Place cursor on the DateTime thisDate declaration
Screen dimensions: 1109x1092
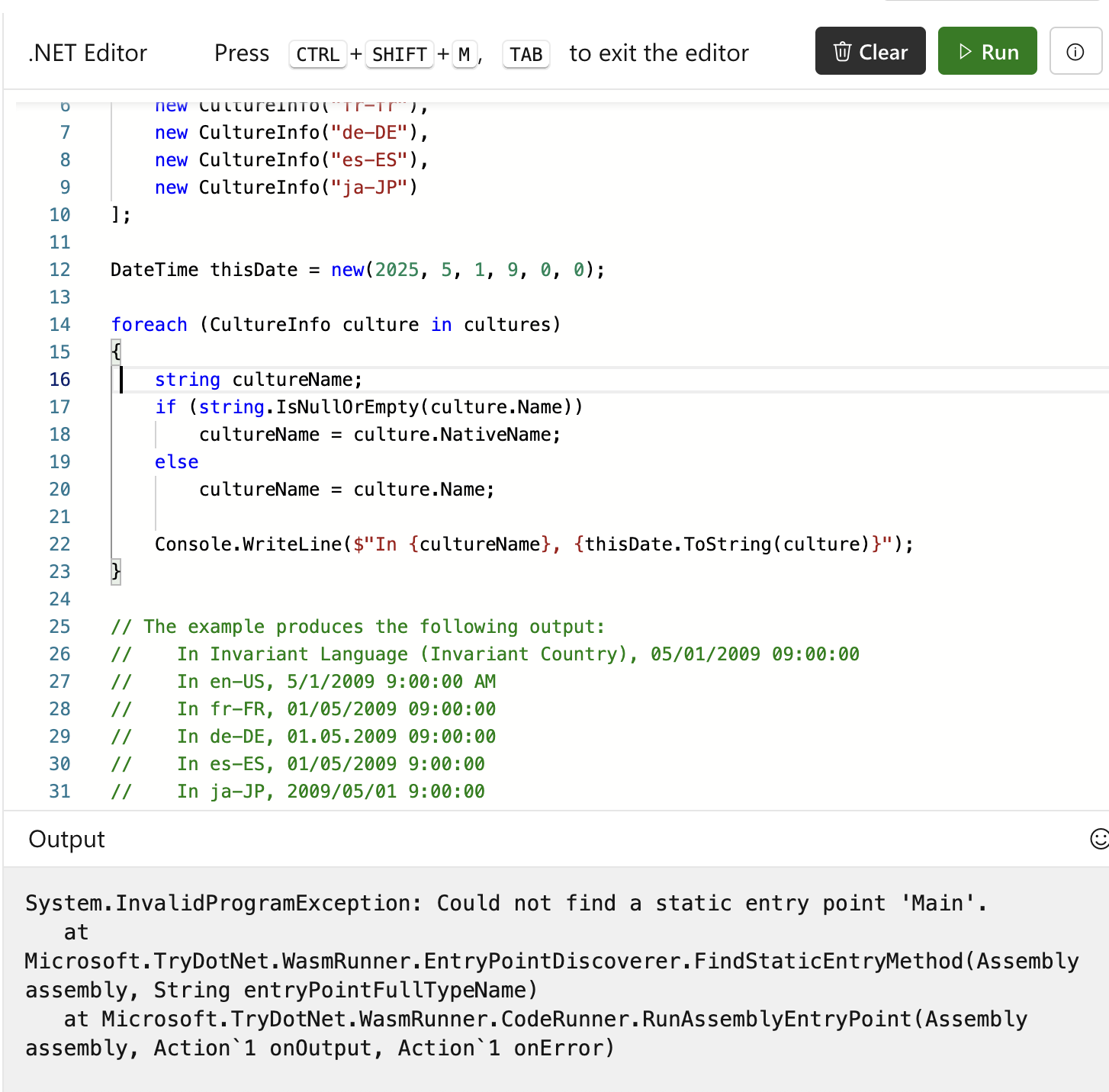click(x=204, y=270)
